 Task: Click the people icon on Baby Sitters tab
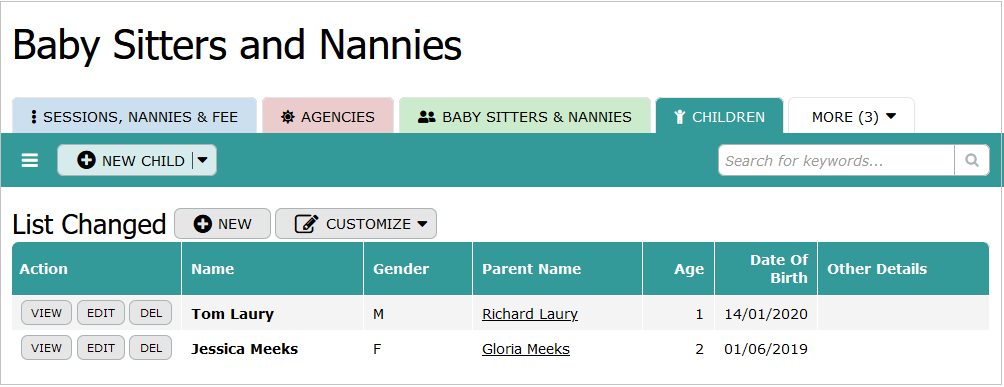coord(426,117)
